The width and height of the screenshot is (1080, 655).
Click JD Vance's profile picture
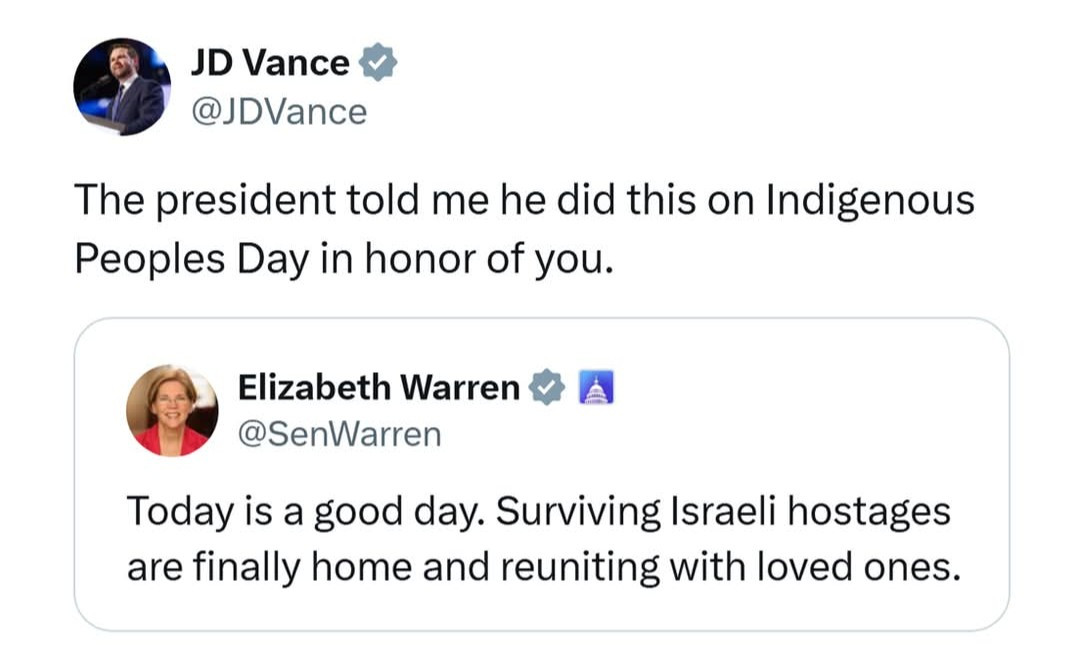(122, 87)
